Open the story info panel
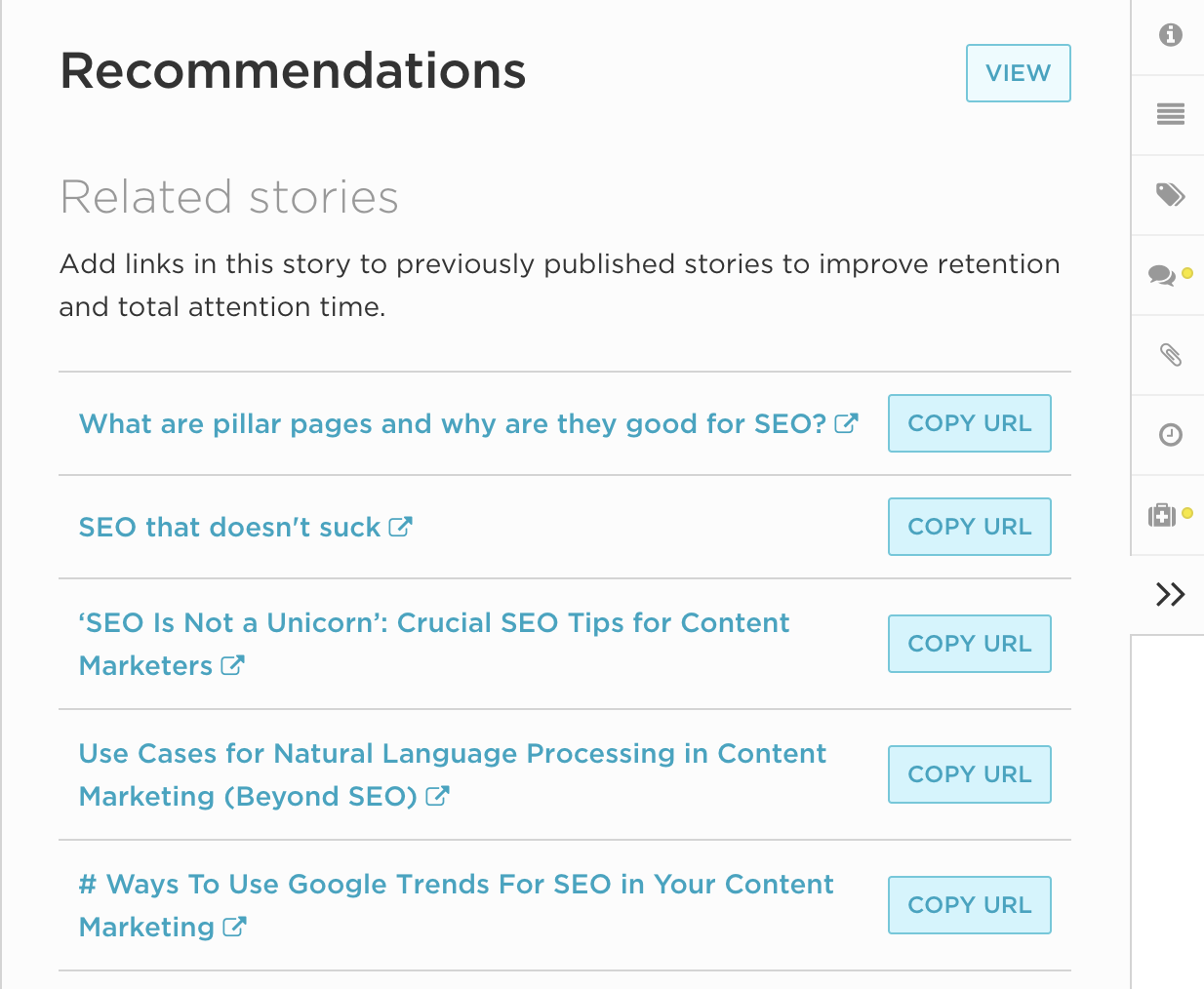The width and height of the screenshot is (1204, 989). [1168, 36]
